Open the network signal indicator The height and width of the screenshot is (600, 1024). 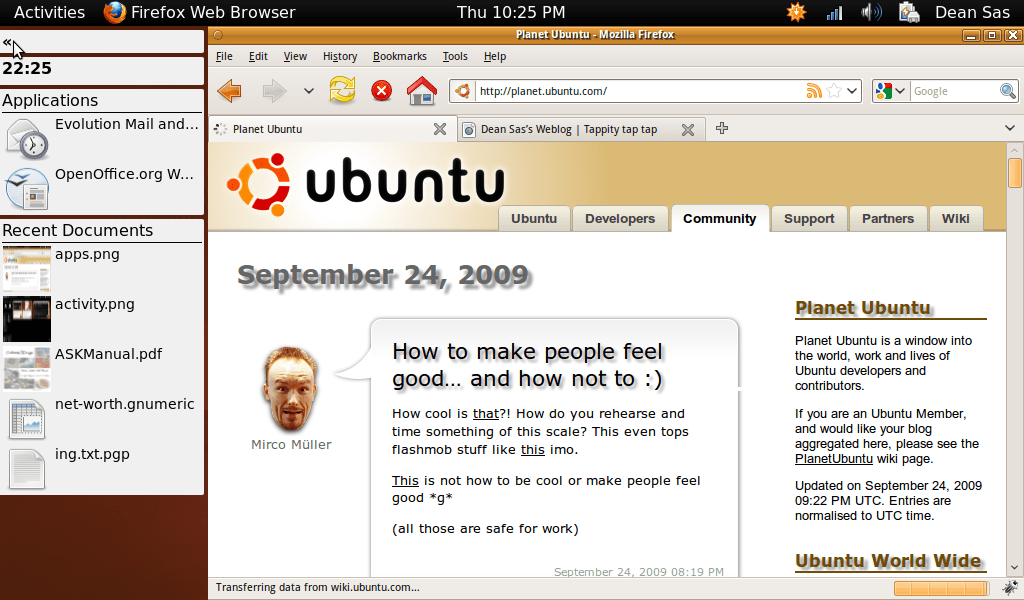[x=834, y=12]
